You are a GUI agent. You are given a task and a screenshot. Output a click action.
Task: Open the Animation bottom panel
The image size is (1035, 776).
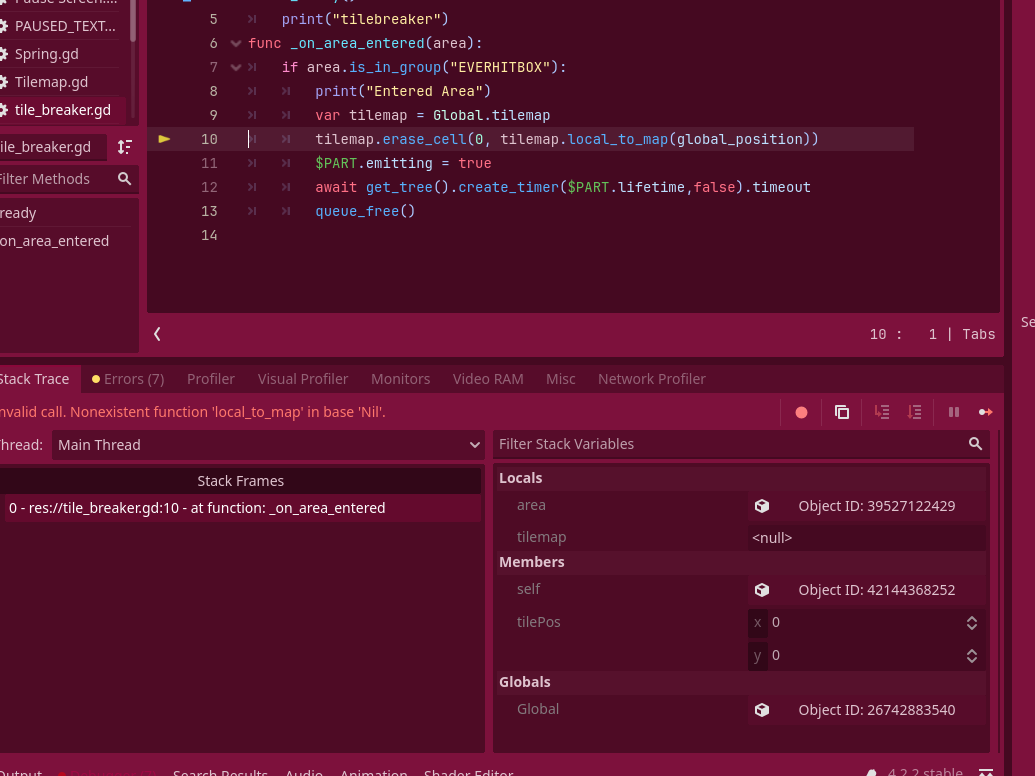click(374, 772)
